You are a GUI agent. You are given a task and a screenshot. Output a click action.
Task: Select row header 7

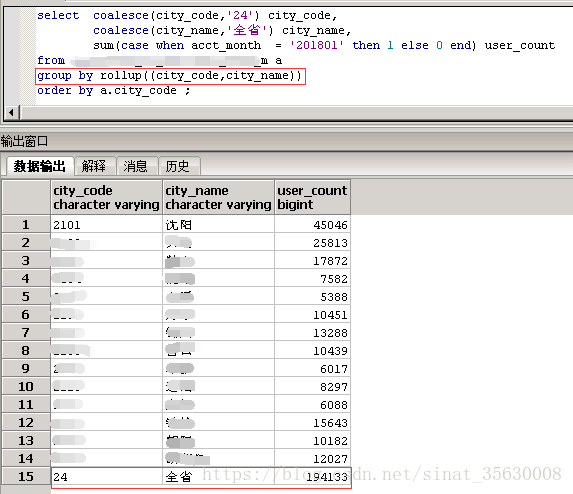tap(26, 332)
